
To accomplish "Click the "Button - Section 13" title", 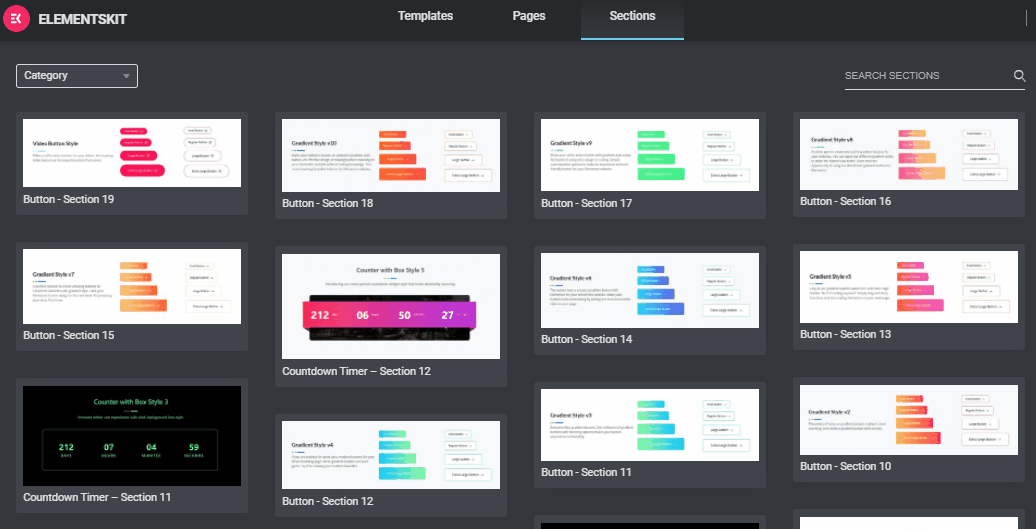I will (x=846, y=335).
